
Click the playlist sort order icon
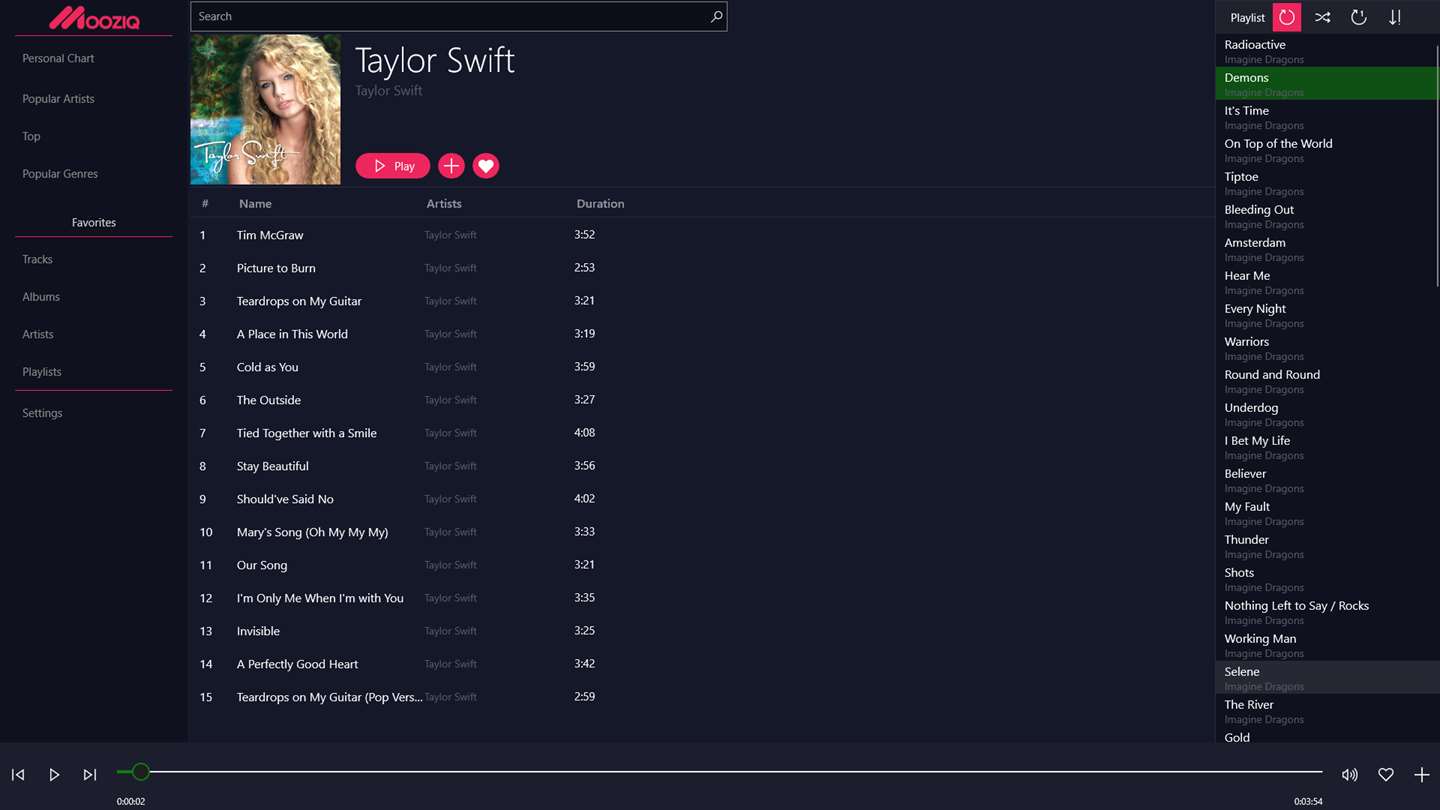1395,17
